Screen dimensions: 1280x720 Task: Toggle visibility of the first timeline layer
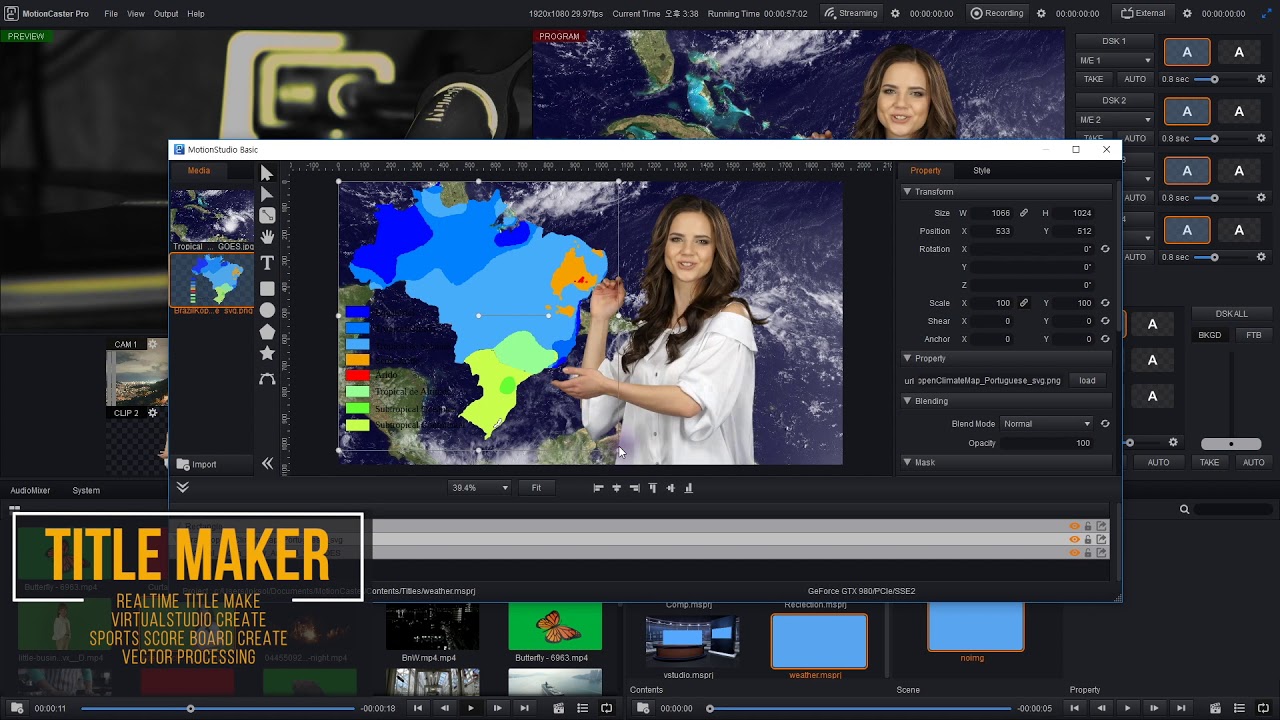(1075, 526)
